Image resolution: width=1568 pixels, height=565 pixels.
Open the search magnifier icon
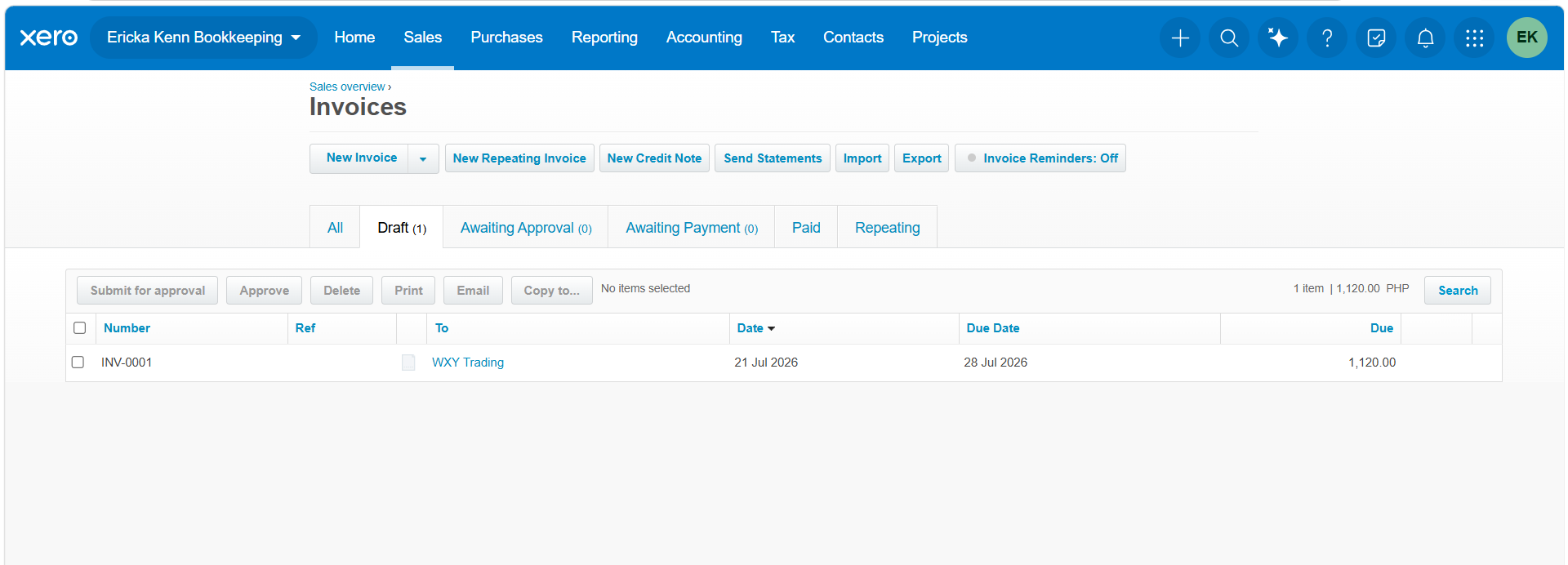pos(1229,38)
